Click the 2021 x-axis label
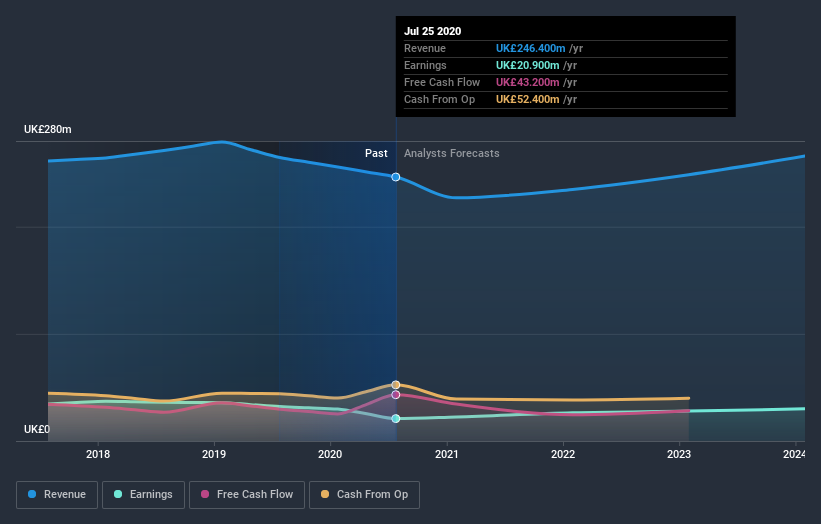821x524 pixels. click(x=447, y=454)
